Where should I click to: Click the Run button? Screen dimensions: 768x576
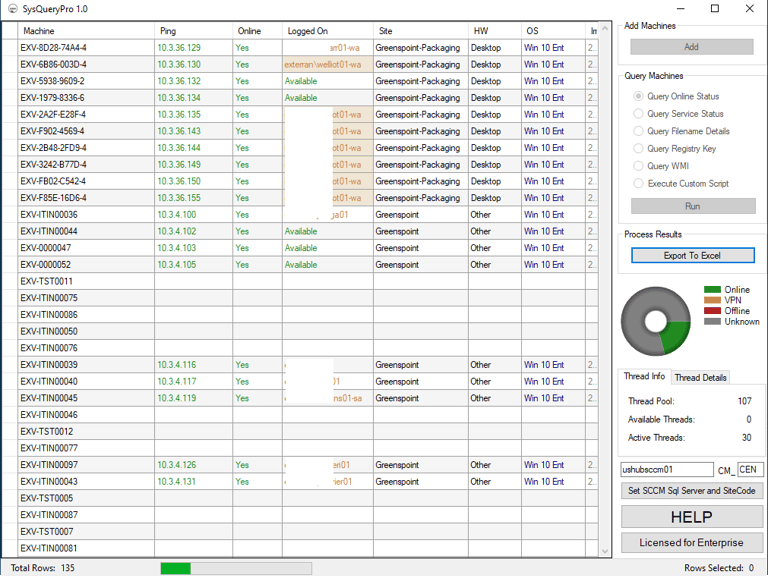pos(693,206)
